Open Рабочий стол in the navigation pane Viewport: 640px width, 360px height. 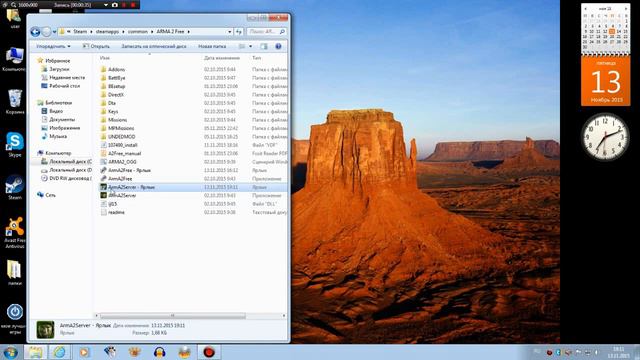pyautogui.click(x=64, y=86)
